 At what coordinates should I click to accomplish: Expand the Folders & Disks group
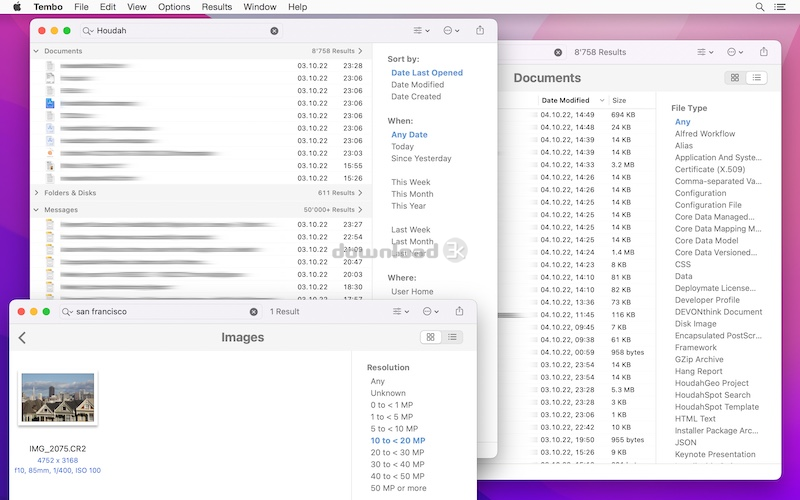[x=36, y=193]
